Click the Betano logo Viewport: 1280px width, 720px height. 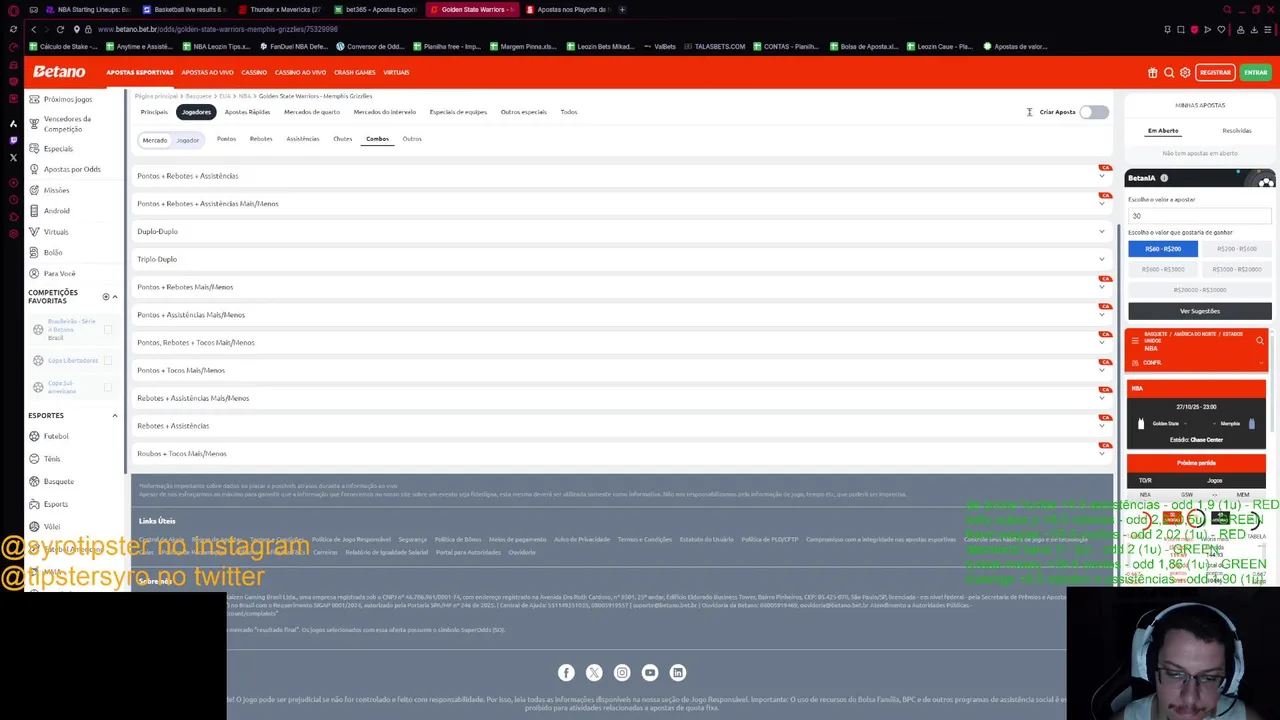59,72
